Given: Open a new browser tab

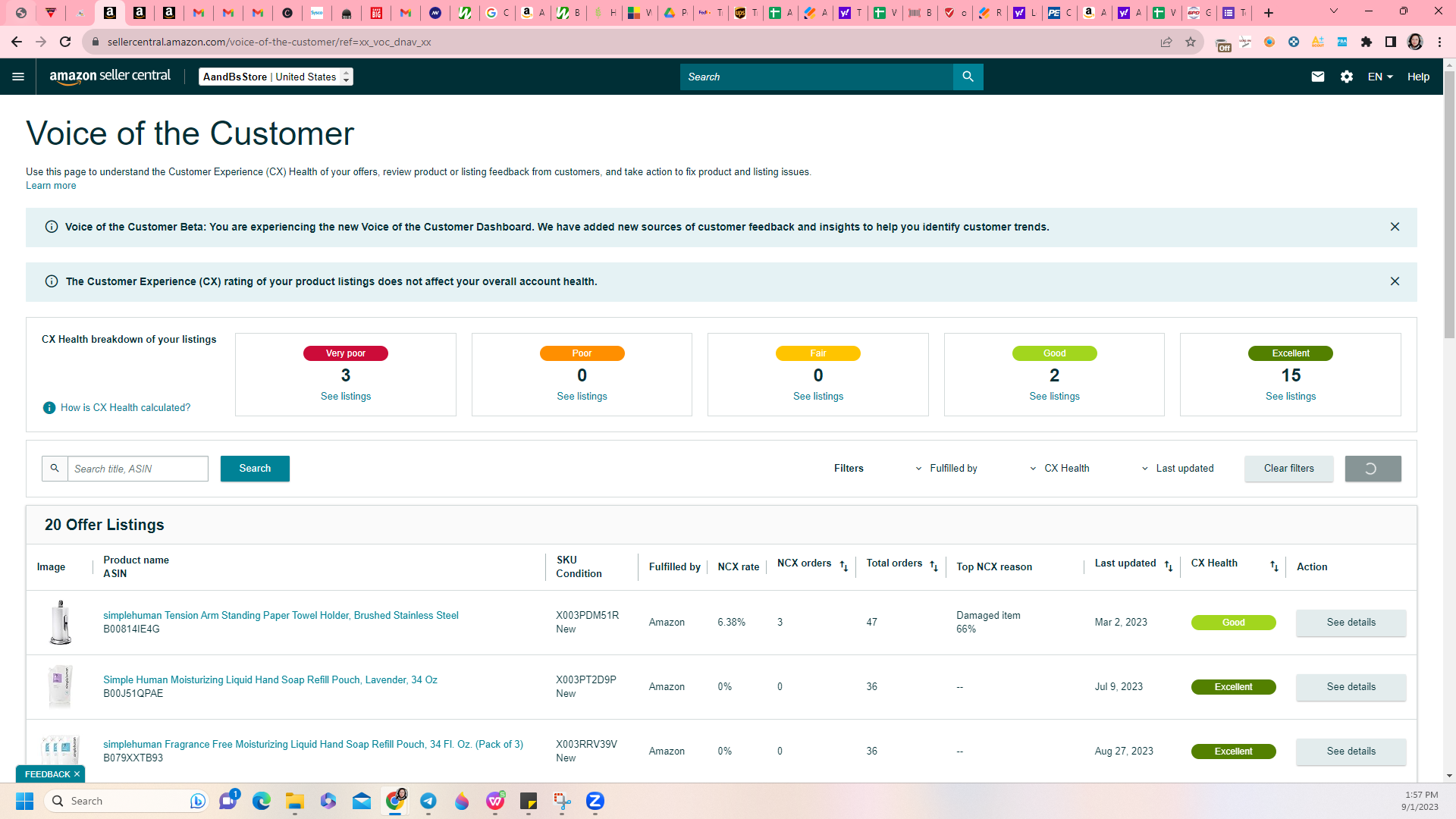Looking at the screenshot, I should (x=1269, y=13).
